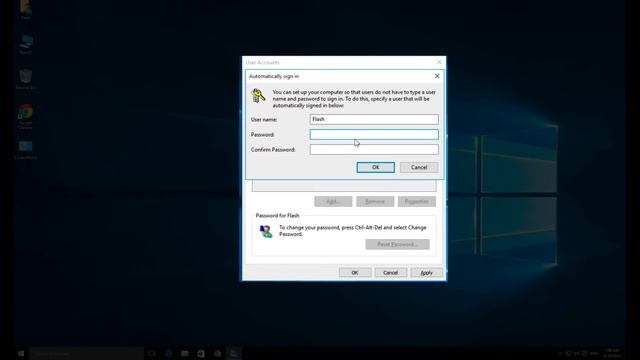Click the Confirm Password field
640x360 pixels.
374,149
